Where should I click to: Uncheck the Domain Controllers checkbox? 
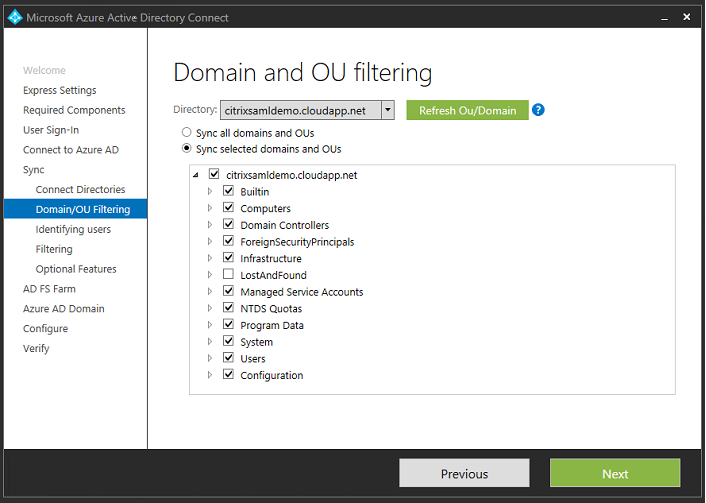point(229,225)
